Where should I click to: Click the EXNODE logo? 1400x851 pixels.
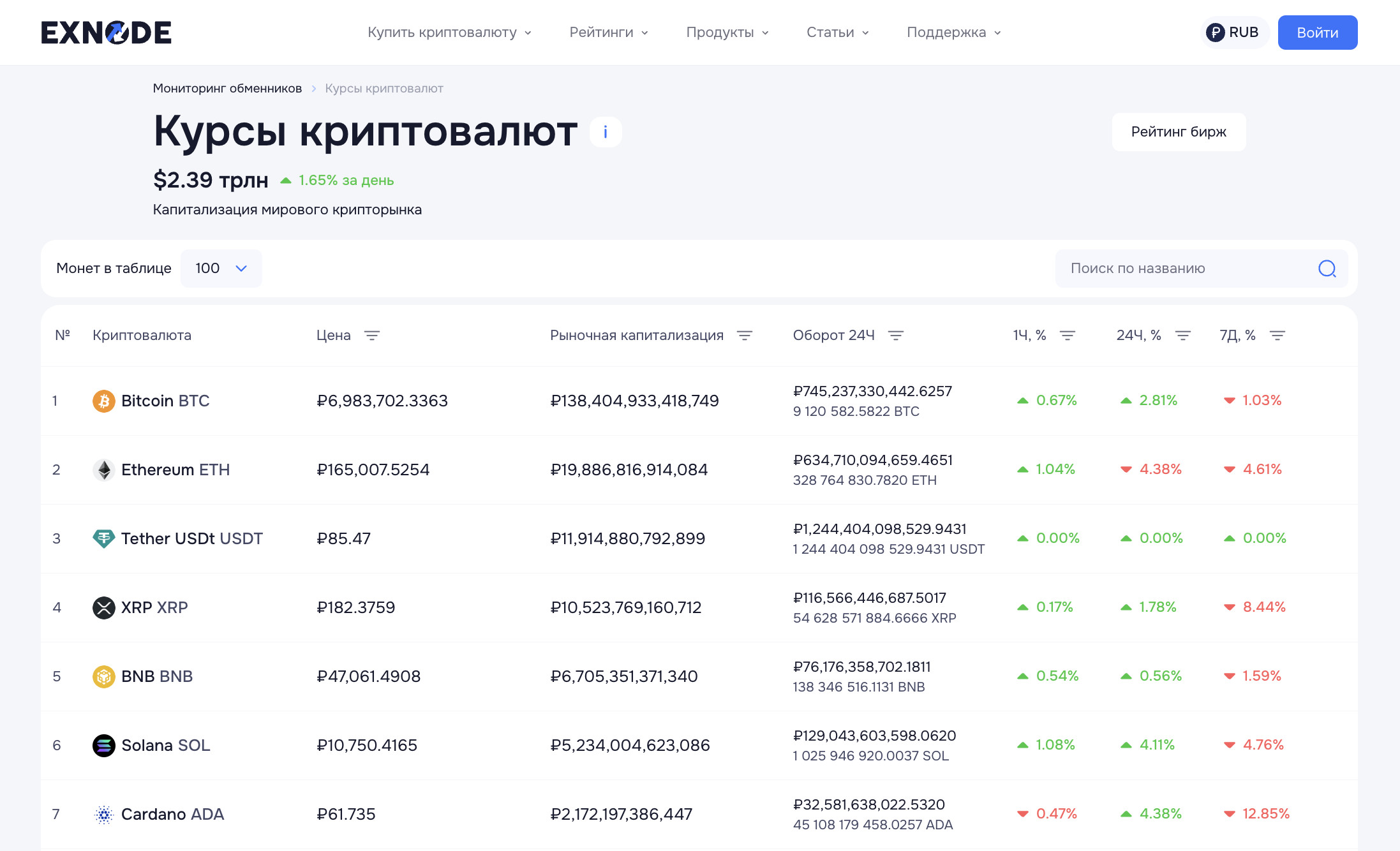point(106,33)
